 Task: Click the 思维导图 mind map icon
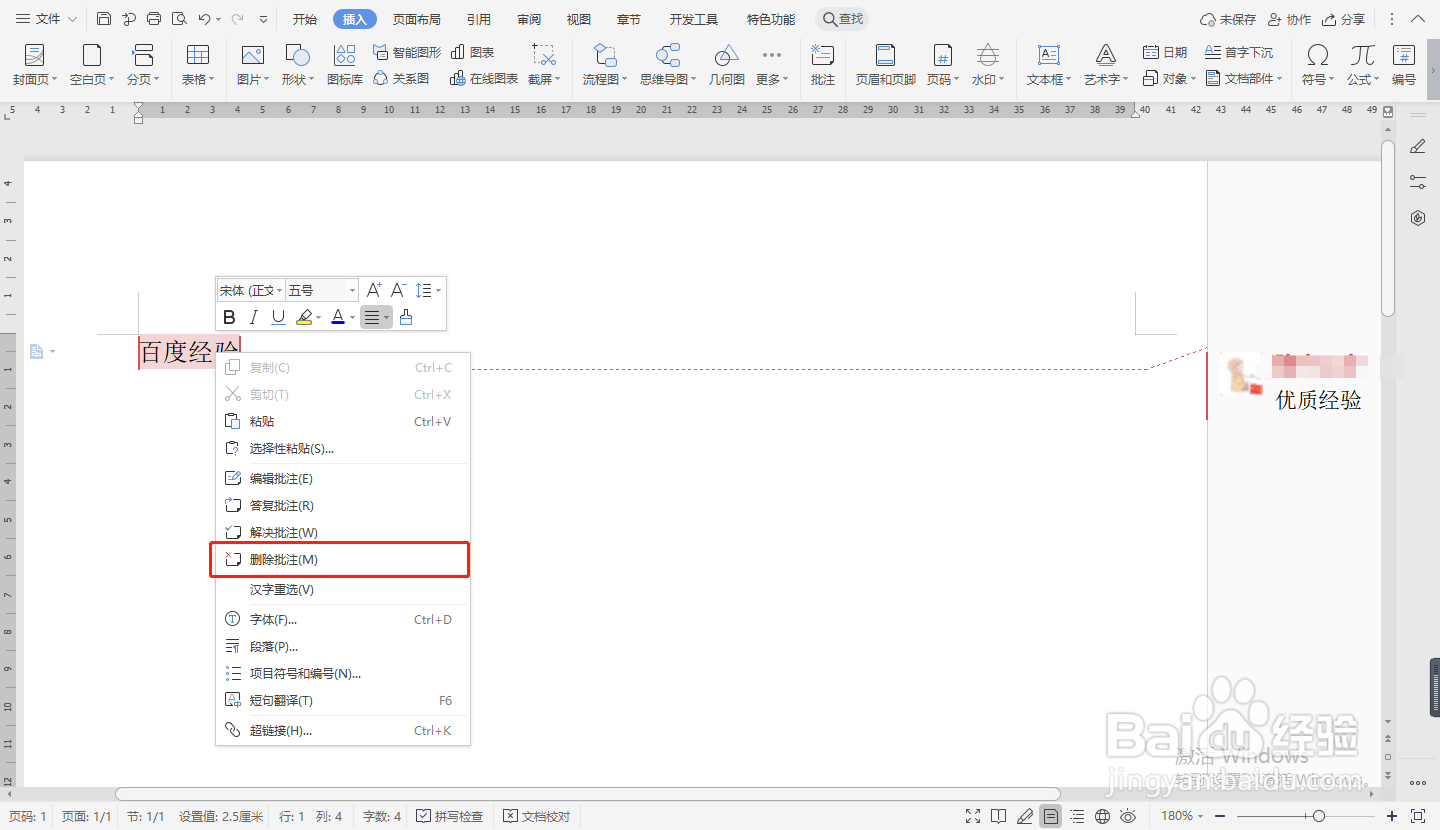667,65
